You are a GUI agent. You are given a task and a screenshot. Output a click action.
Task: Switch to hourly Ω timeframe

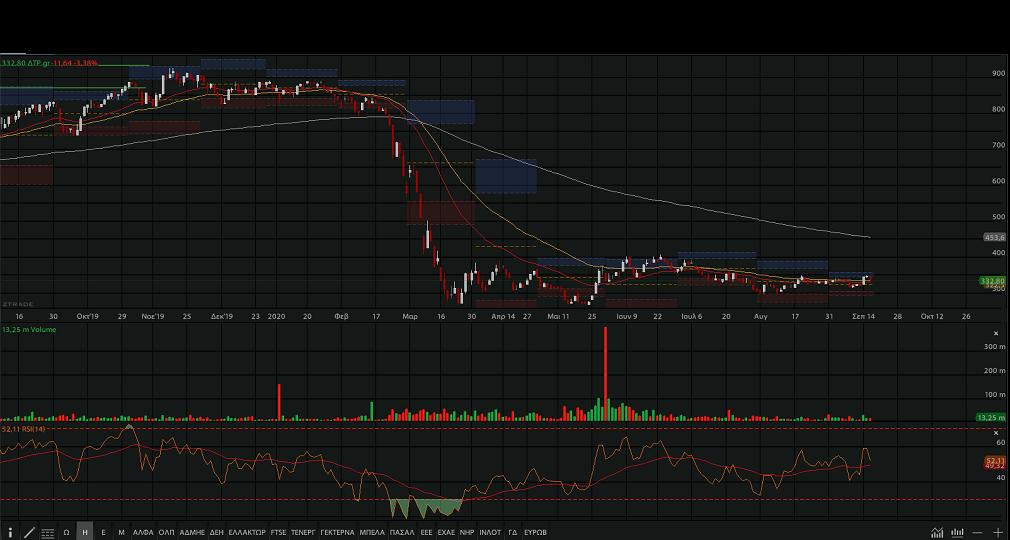[x=66, y=532]
